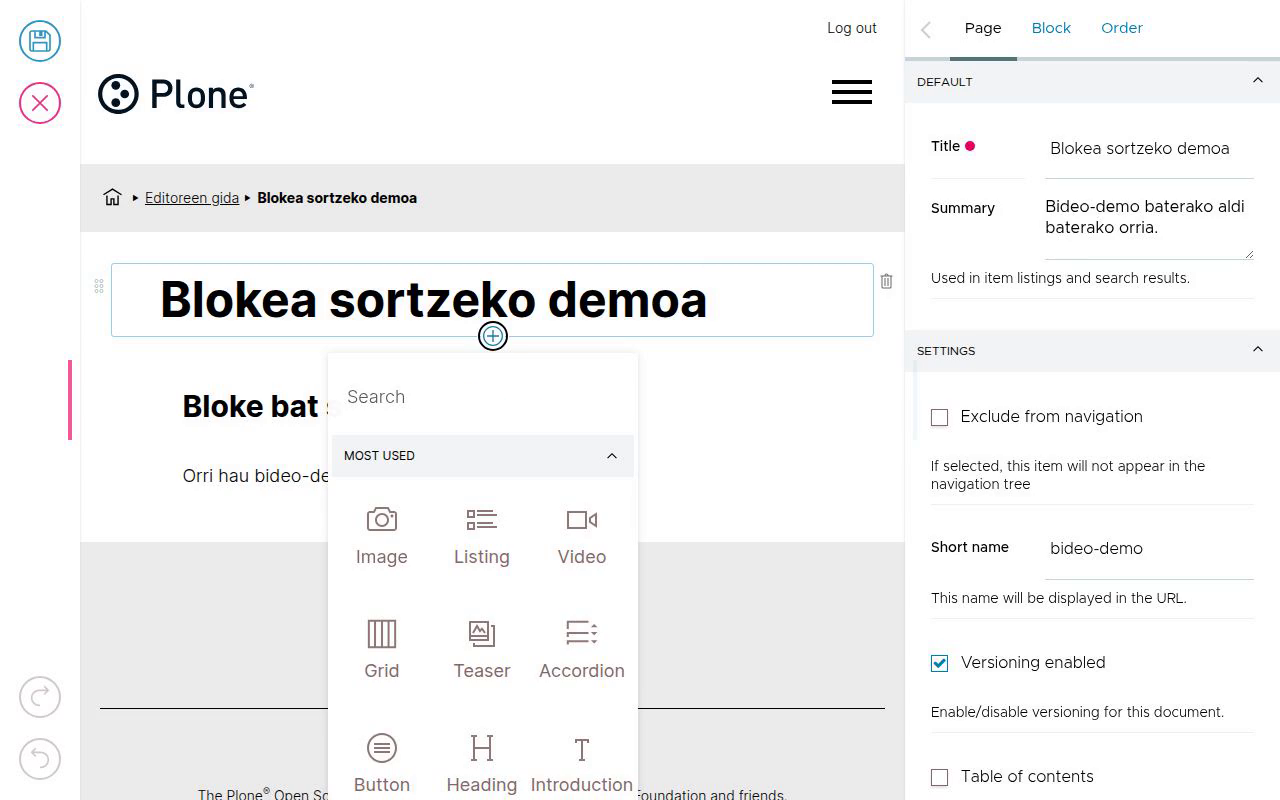
Task: Enable the Table of contents checkbox
Action: [x=939, y=777]
